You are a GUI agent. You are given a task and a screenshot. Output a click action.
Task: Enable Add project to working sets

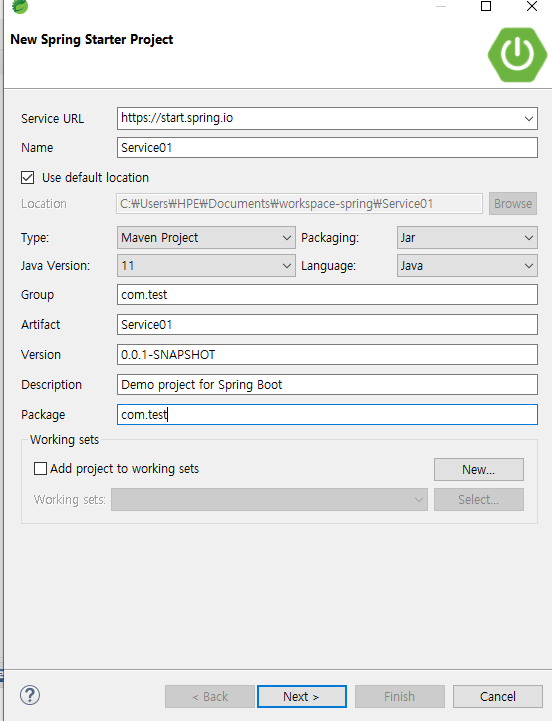40,469
